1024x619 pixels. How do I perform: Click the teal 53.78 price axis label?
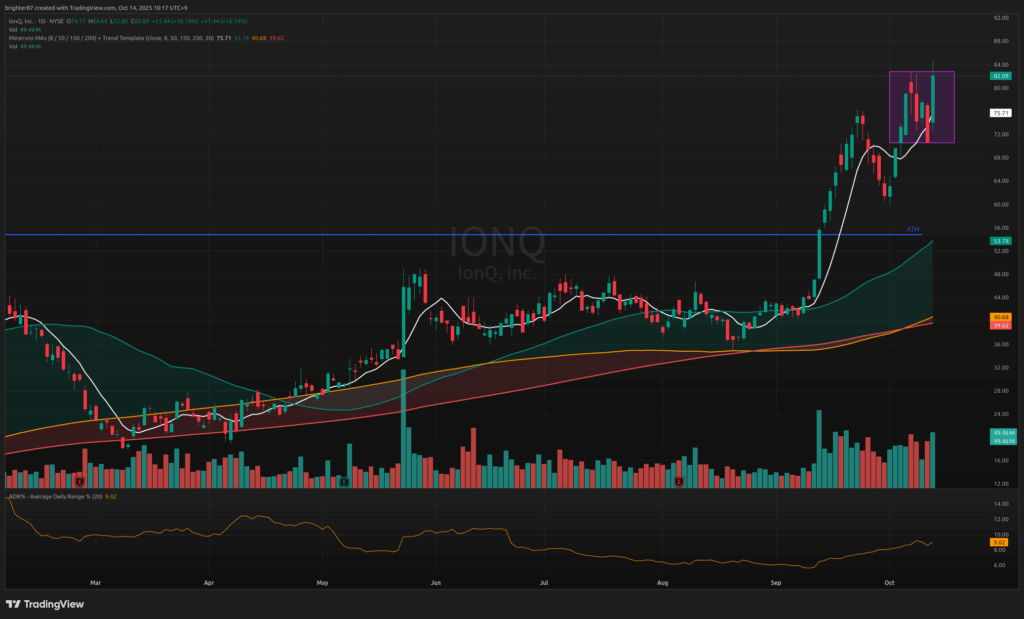[x=999, y=241]
